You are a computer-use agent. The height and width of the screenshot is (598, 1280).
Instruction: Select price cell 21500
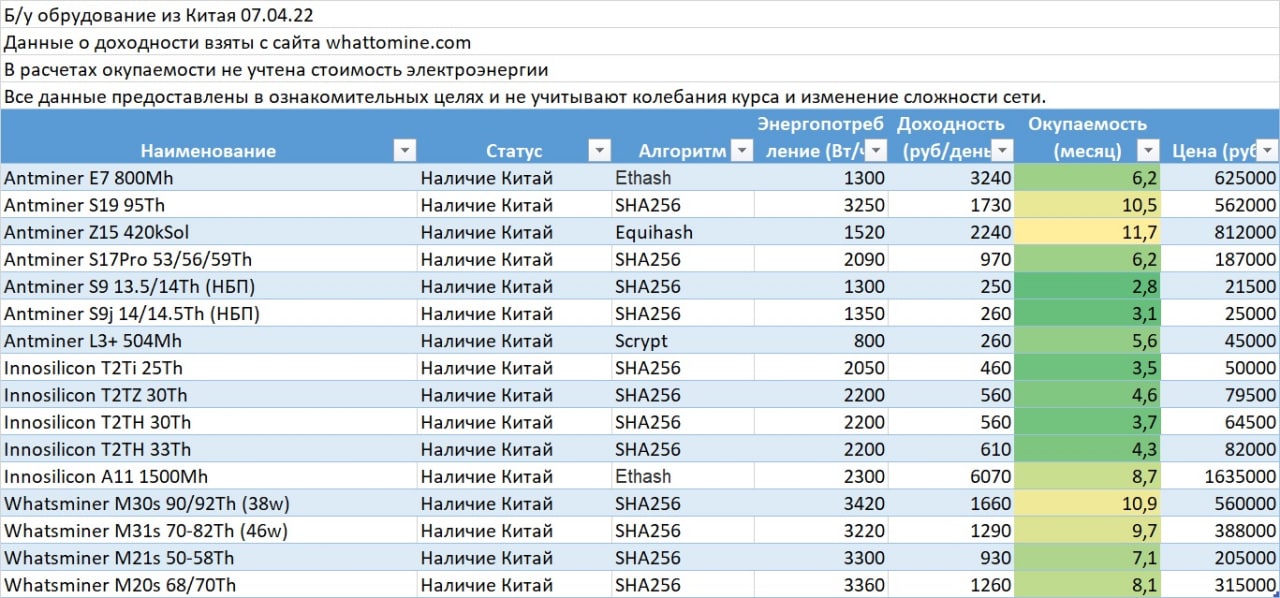tap(1221, 286)
